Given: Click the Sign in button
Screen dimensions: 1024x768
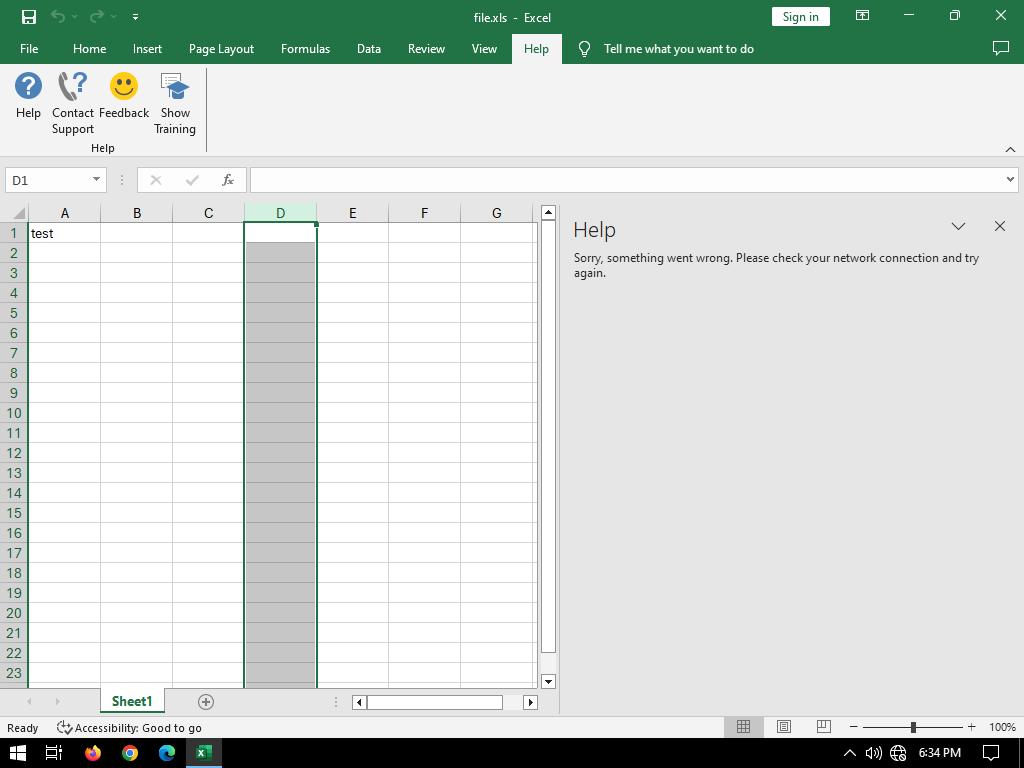Looking at the screenshot, I should pyautogui.click(x=800, y=17).
